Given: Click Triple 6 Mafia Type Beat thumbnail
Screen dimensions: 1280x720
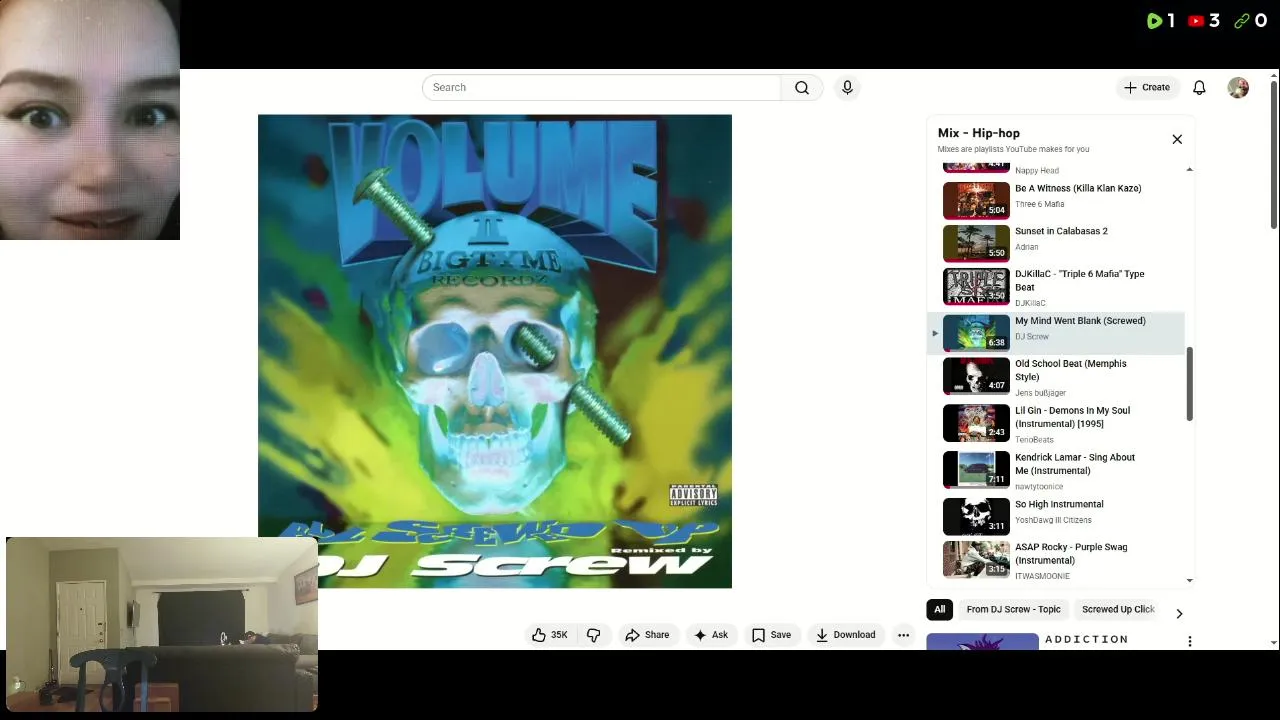Looking at the screenshot, I should [976, 287].
